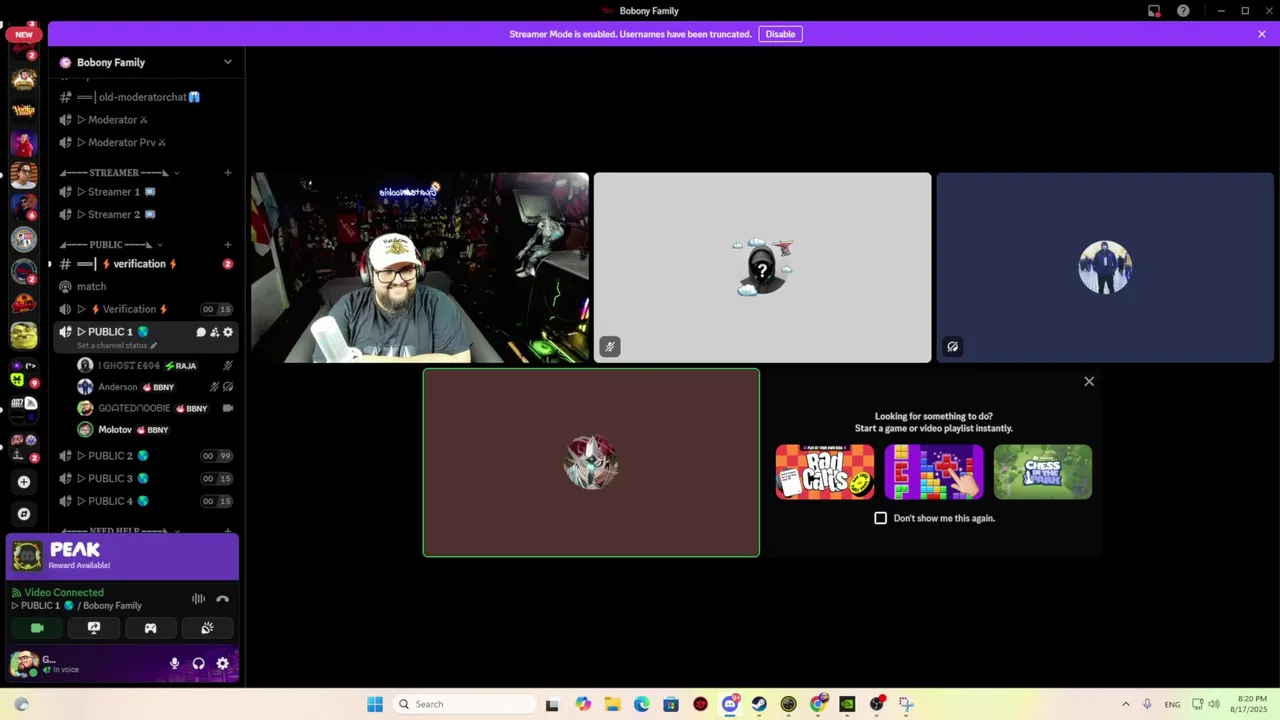Open Steam from taskbar
Viewport: 1280px width, 720px height.
759,704
